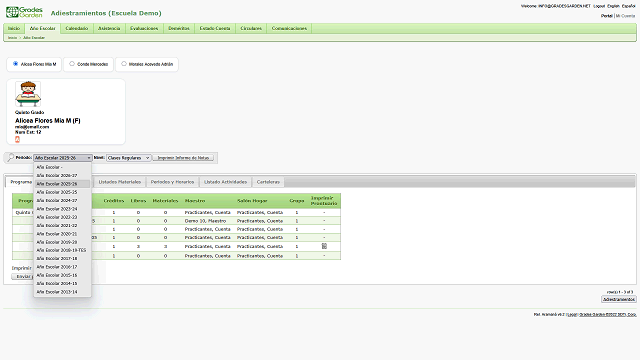The height and width of the screenshot is (360, 640).
Task: Click the Libros column header
Action: coord(138,201)
